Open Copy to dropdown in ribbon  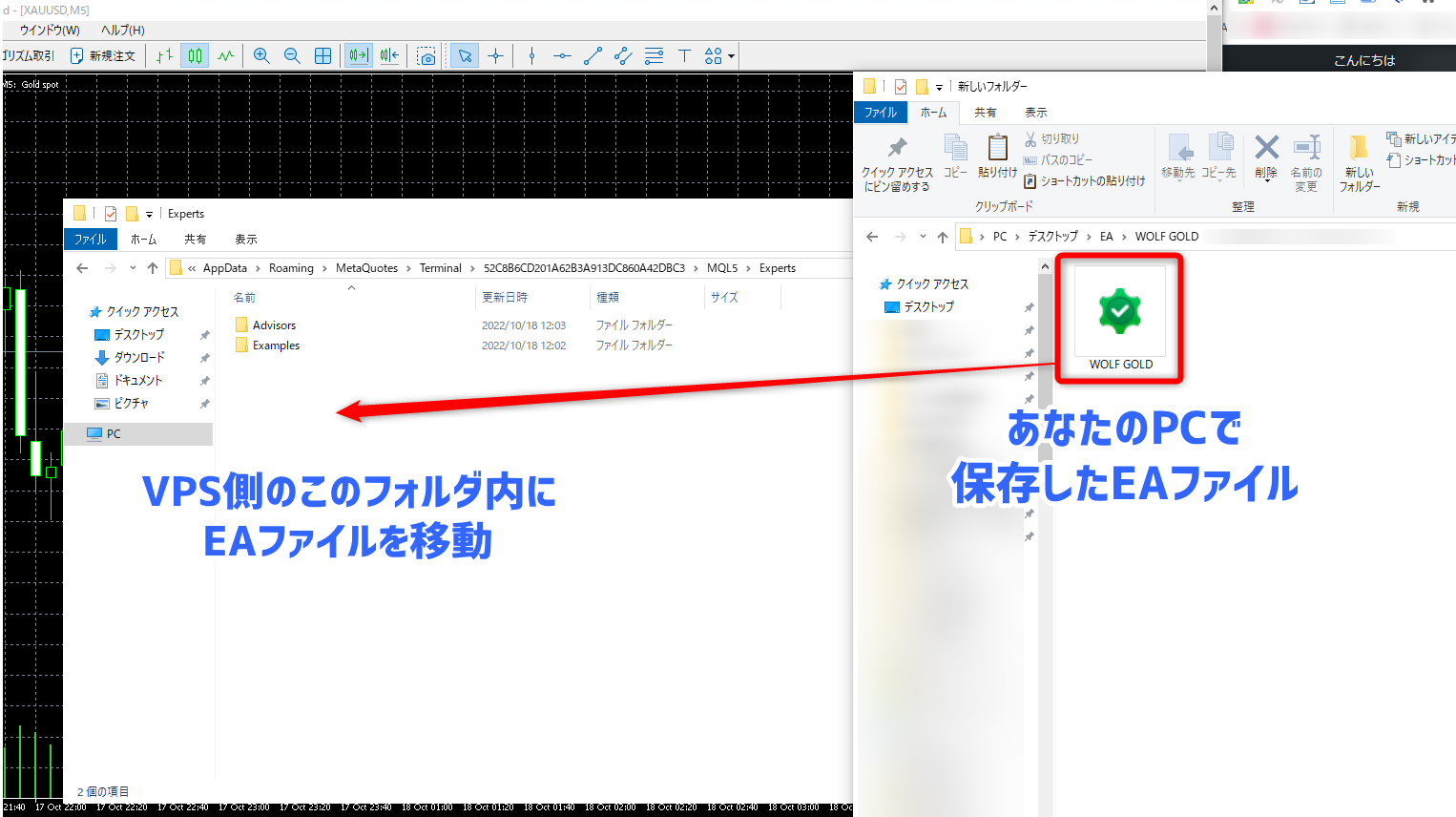point(1218,157)
